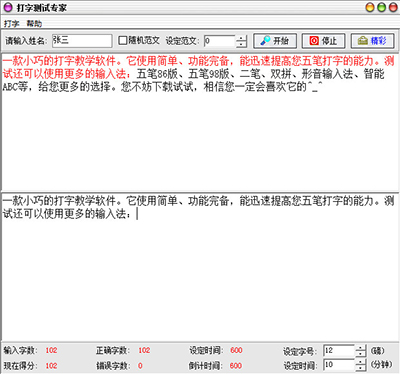
Task: Increase 设定时间 minutes with the up arrow
Action: tap(361, 362)
